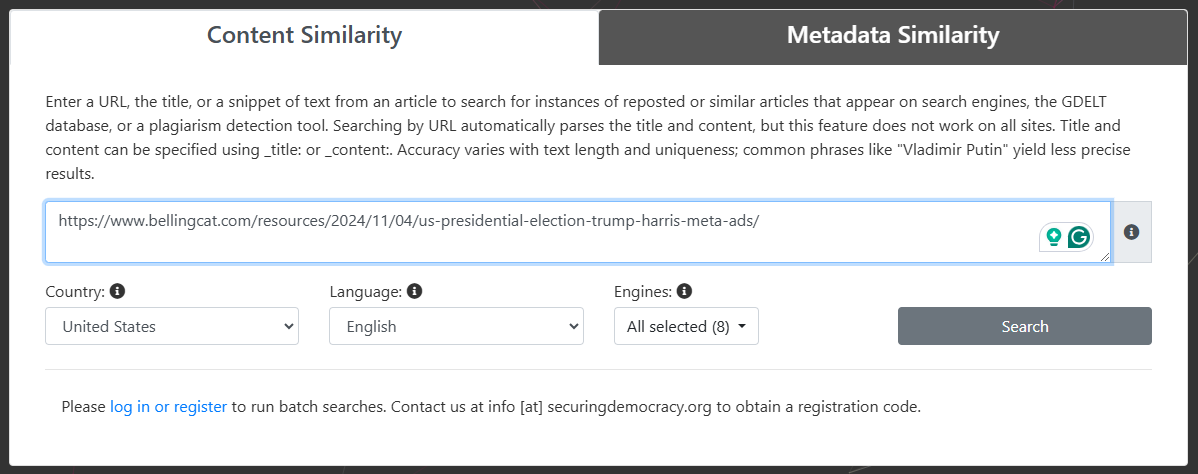Switch to the Metadata Similarity tab
Image resolution: width=1198 pixels, height=474 pixels.
click(892, 36)
